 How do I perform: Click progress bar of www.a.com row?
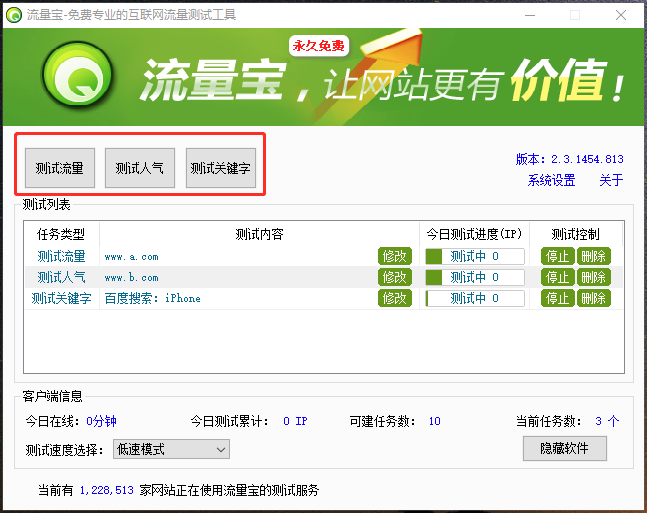475,256
